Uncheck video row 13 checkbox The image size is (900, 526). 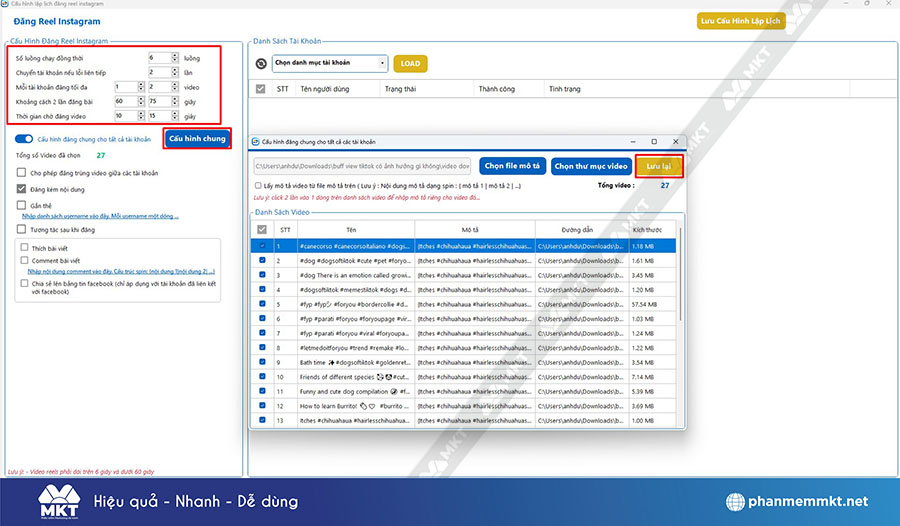coord(262,420)
